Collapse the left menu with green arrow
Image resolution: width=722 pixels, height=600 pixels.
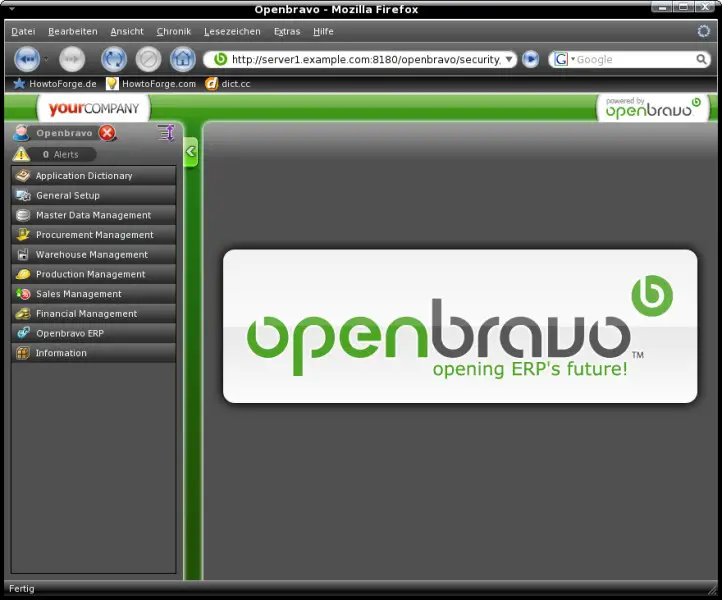tap(191, 151)
